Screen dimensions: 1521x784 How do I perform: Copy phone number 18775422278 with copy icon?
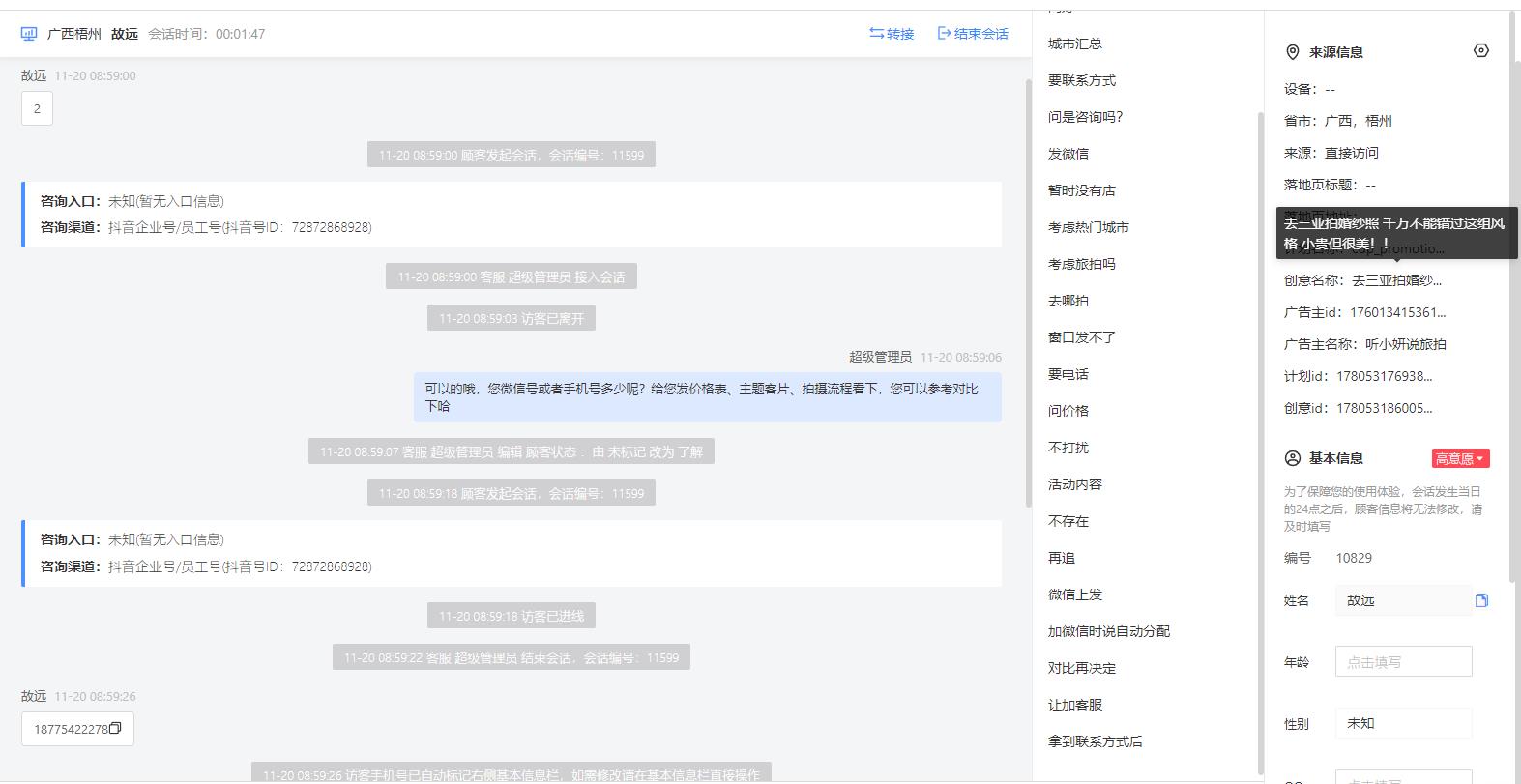click(115, 729)
